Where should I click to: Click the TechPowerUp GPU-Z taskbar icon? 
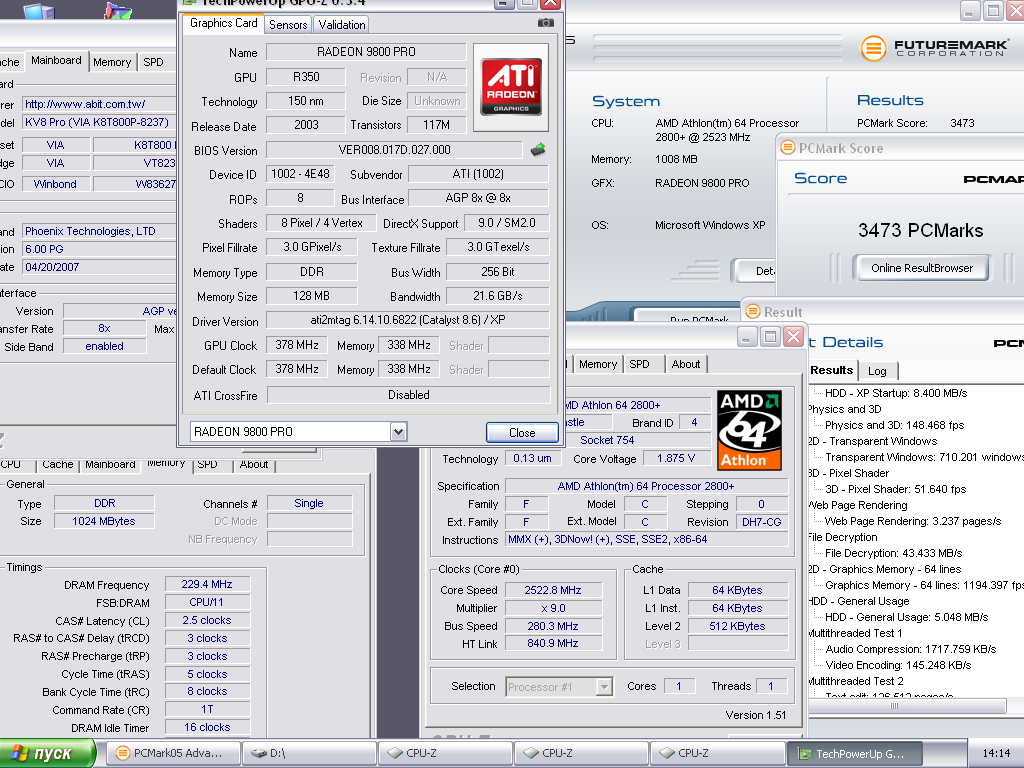tap(805, 754)
